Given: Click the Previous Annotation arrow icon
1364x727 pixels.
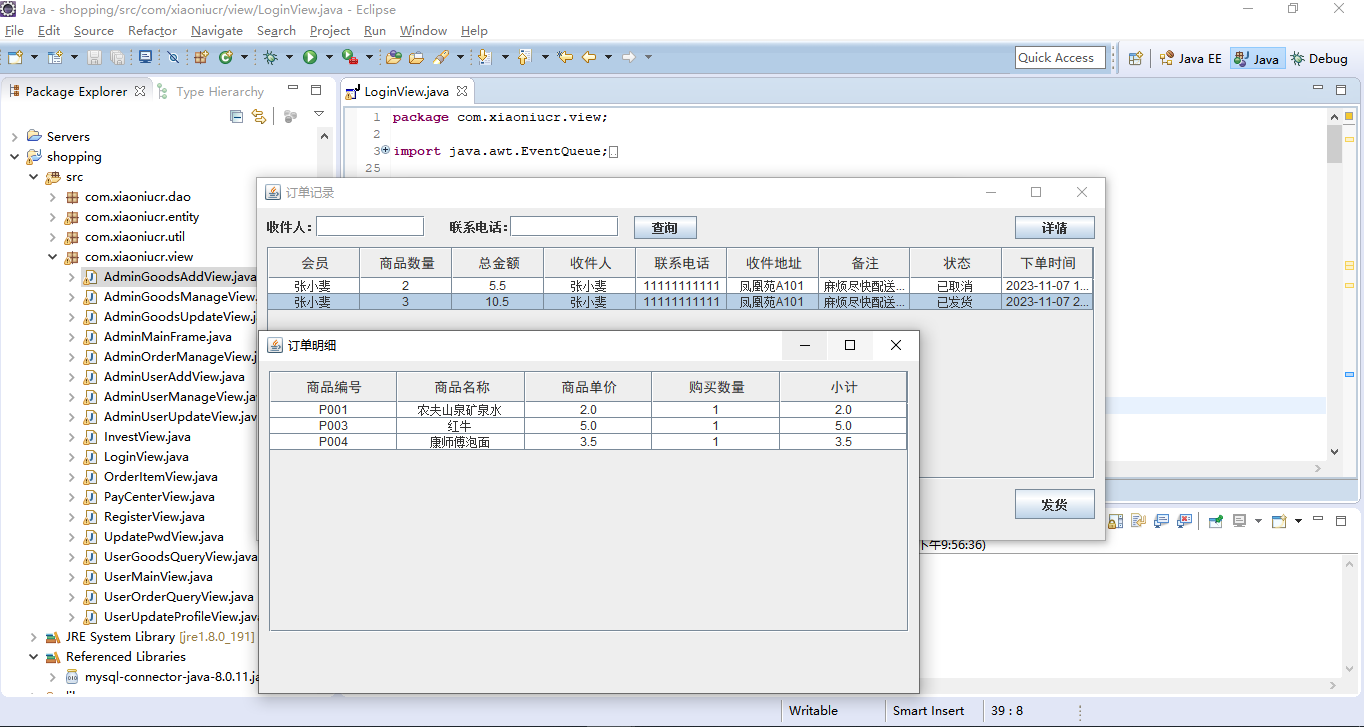Looking at the screenshot, I should [523, 57].
